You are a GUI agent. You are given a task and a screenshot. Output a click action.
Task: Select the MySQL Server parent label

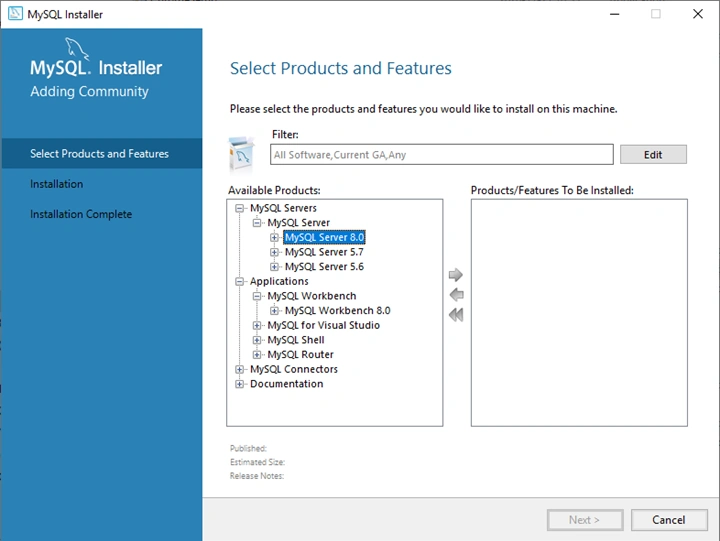[298, 223]
